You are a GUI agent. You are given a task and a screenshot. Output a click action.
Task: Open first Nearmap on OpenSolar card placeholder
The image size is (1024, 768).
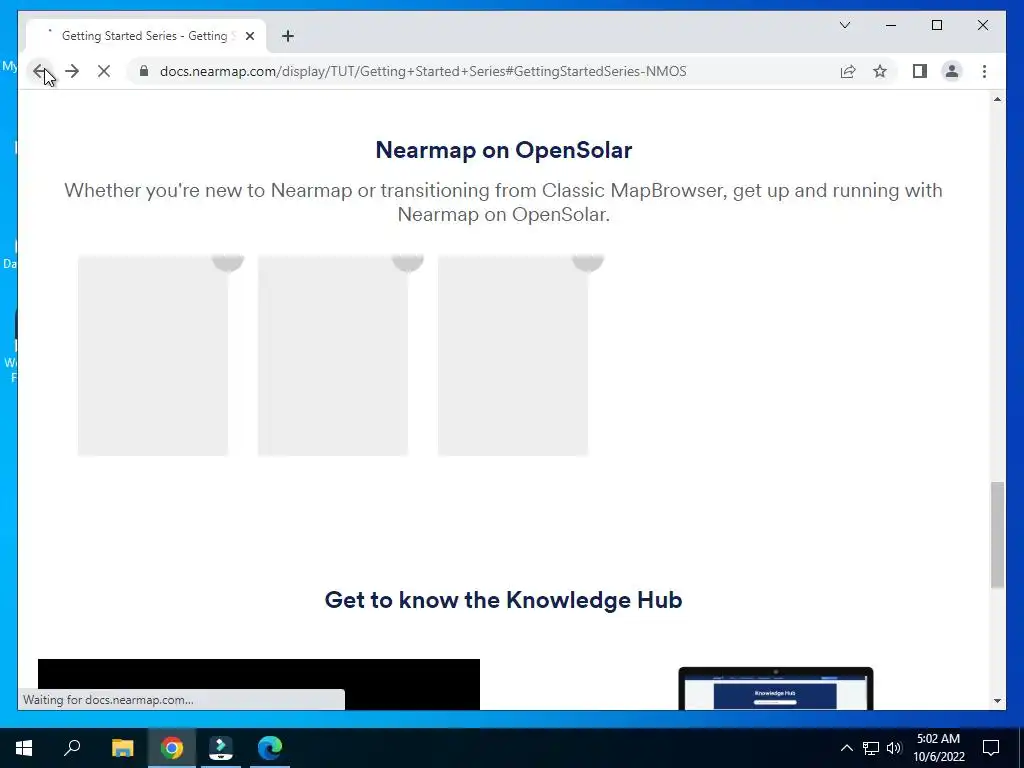(x=153, y=355)
